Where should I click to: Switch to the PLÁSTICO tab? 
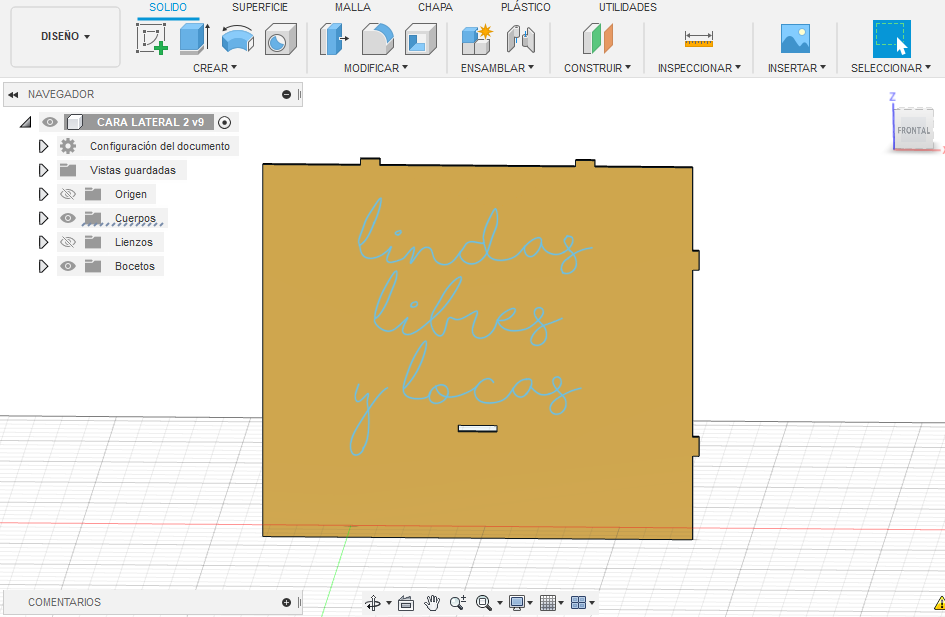coord(526,7)
